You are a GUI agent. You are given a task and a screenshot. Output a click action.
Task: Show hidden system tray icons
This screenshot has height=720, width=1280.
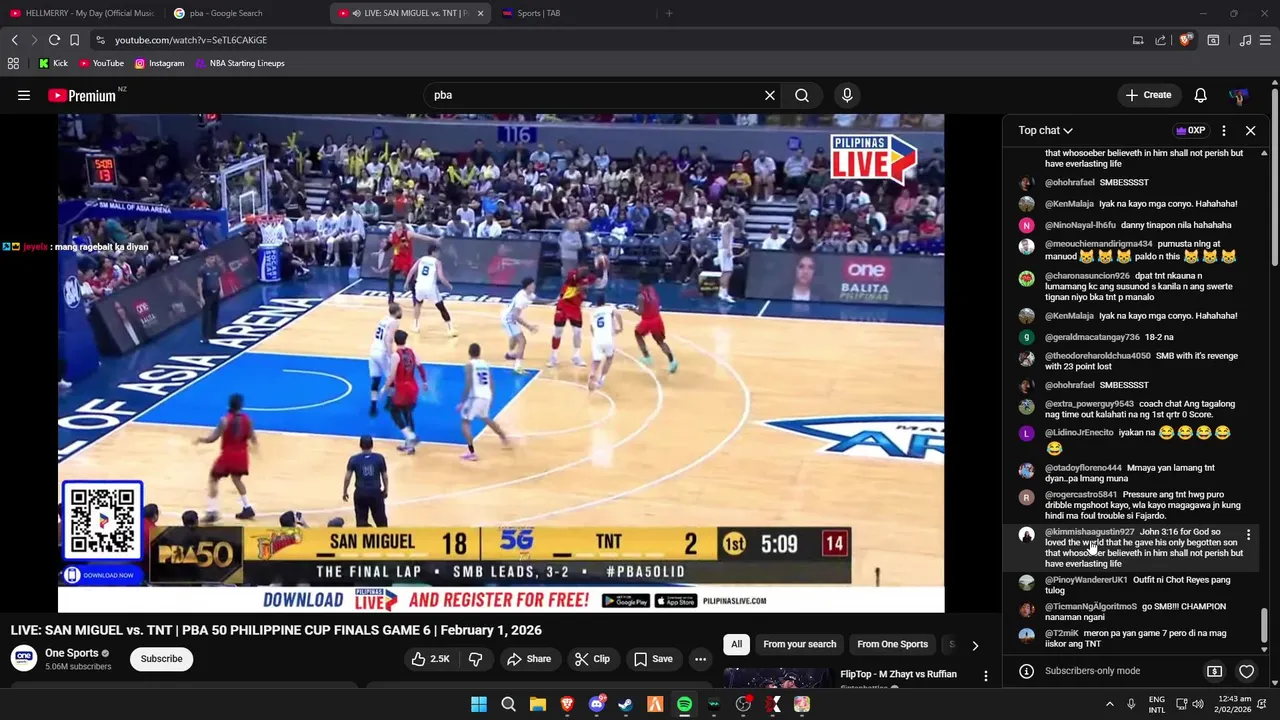pyautogui.click(x=1110, y=704)
